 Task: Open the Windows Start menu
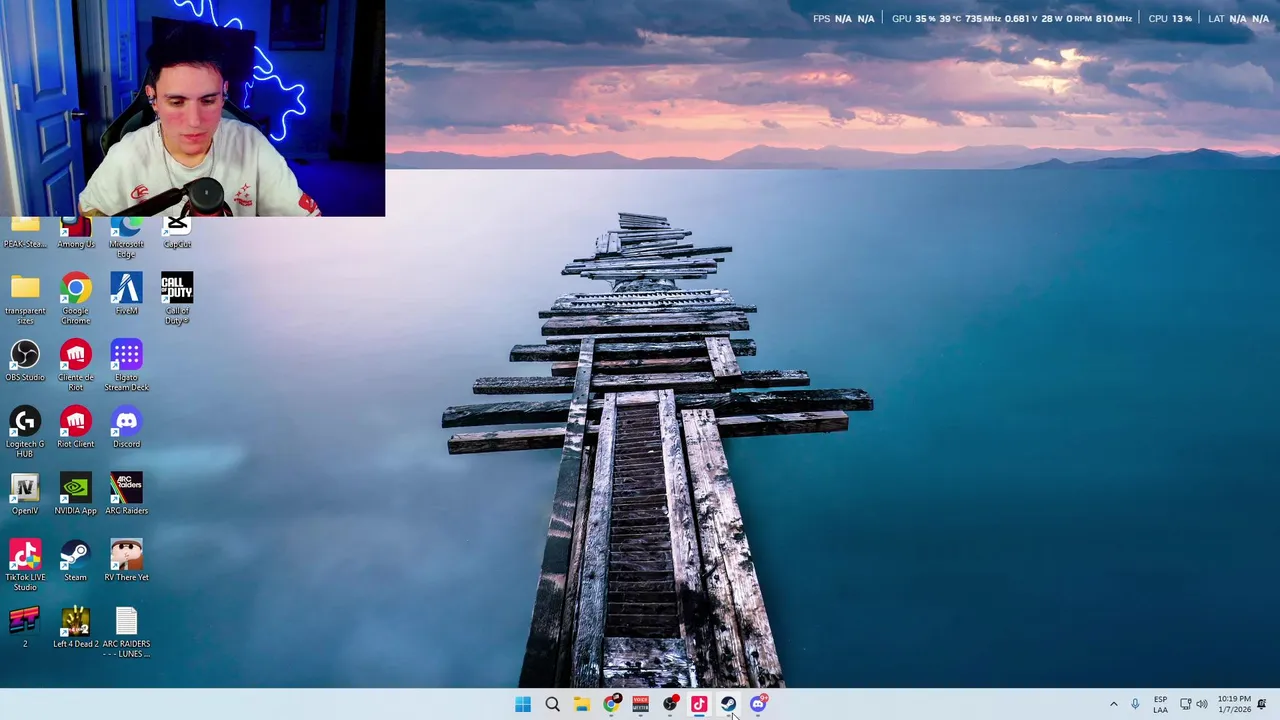click(x=523, y=704)
